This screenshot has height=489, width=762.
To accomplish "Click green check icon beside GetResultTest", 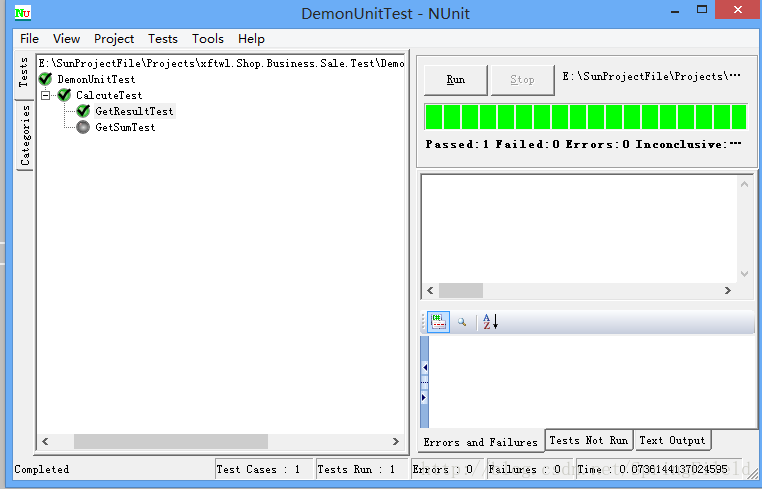I will tap(83, 111).
